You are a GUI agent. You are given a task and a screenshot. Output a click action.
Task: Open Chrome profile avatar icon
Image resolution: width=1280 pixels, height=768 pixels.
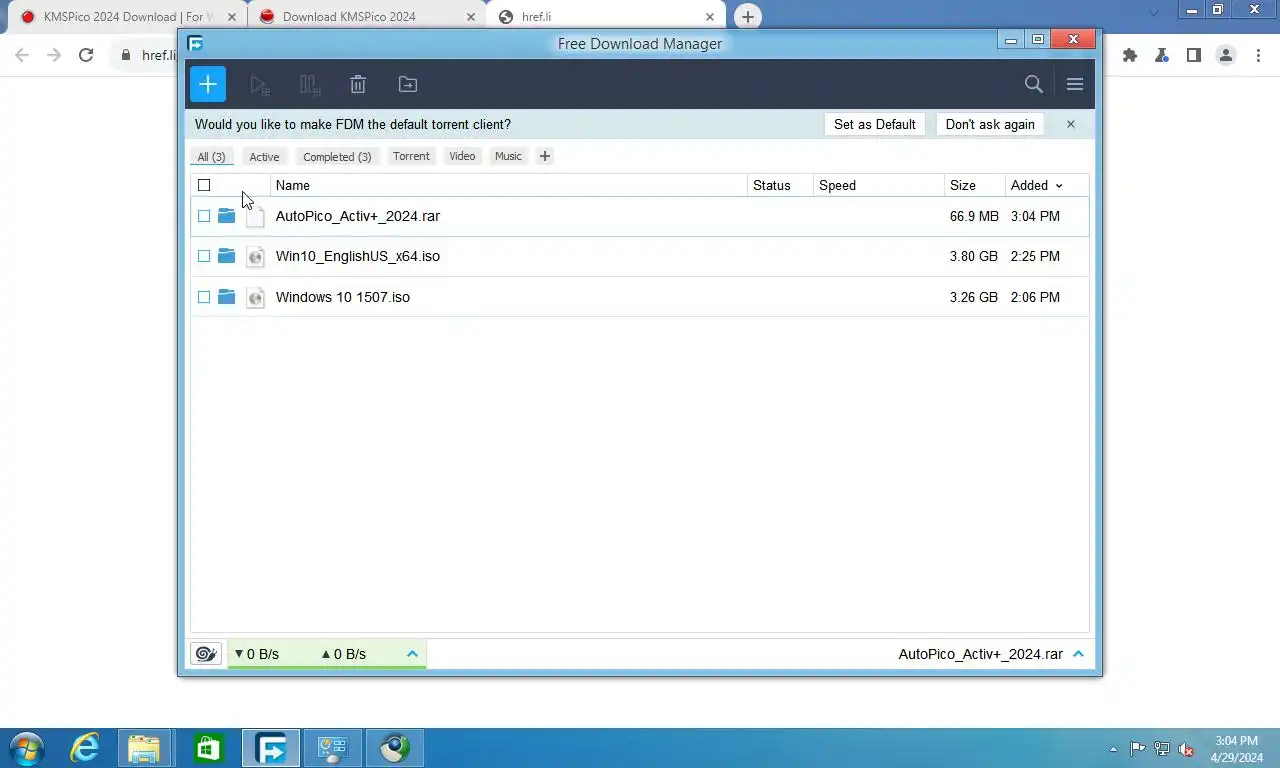click(1226, 55)
